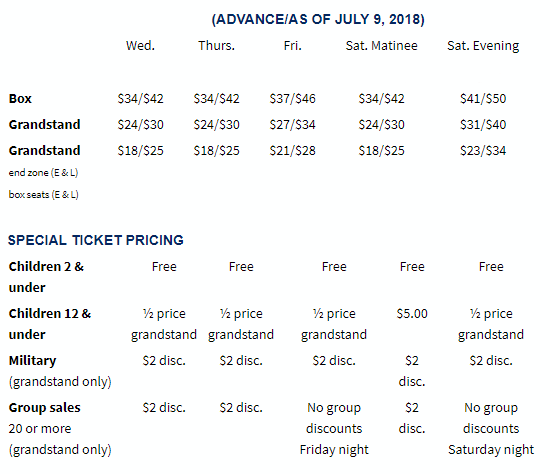
Task: Select Friday end zone price $21/$28
Action: (x=292, y=151)
